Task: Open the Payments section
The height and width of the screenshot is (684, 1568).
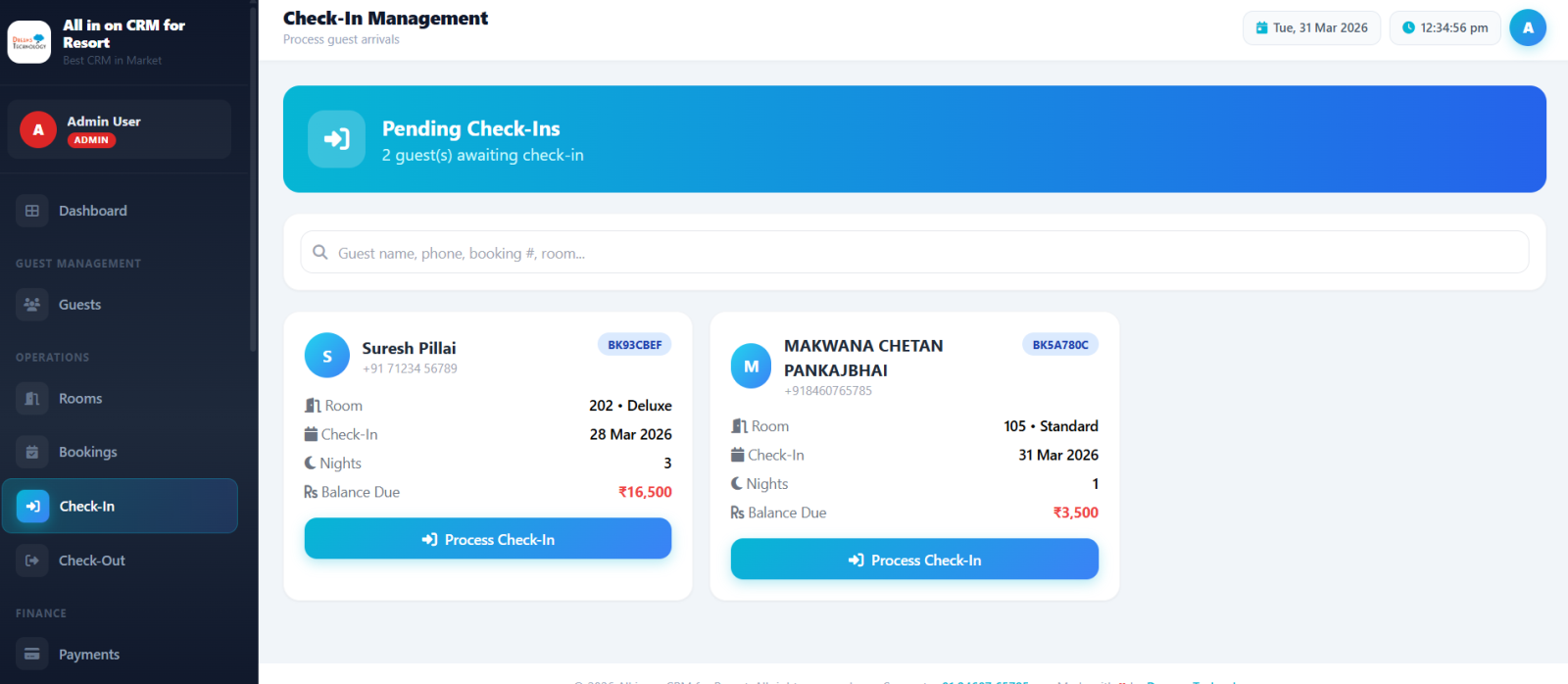Action: click(x=88, y=655)
